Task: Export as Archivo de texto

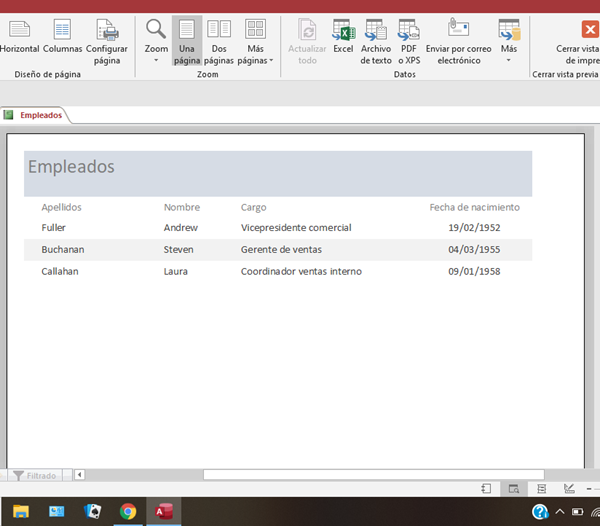Action: pyautogui.click(x=376, y=41)
